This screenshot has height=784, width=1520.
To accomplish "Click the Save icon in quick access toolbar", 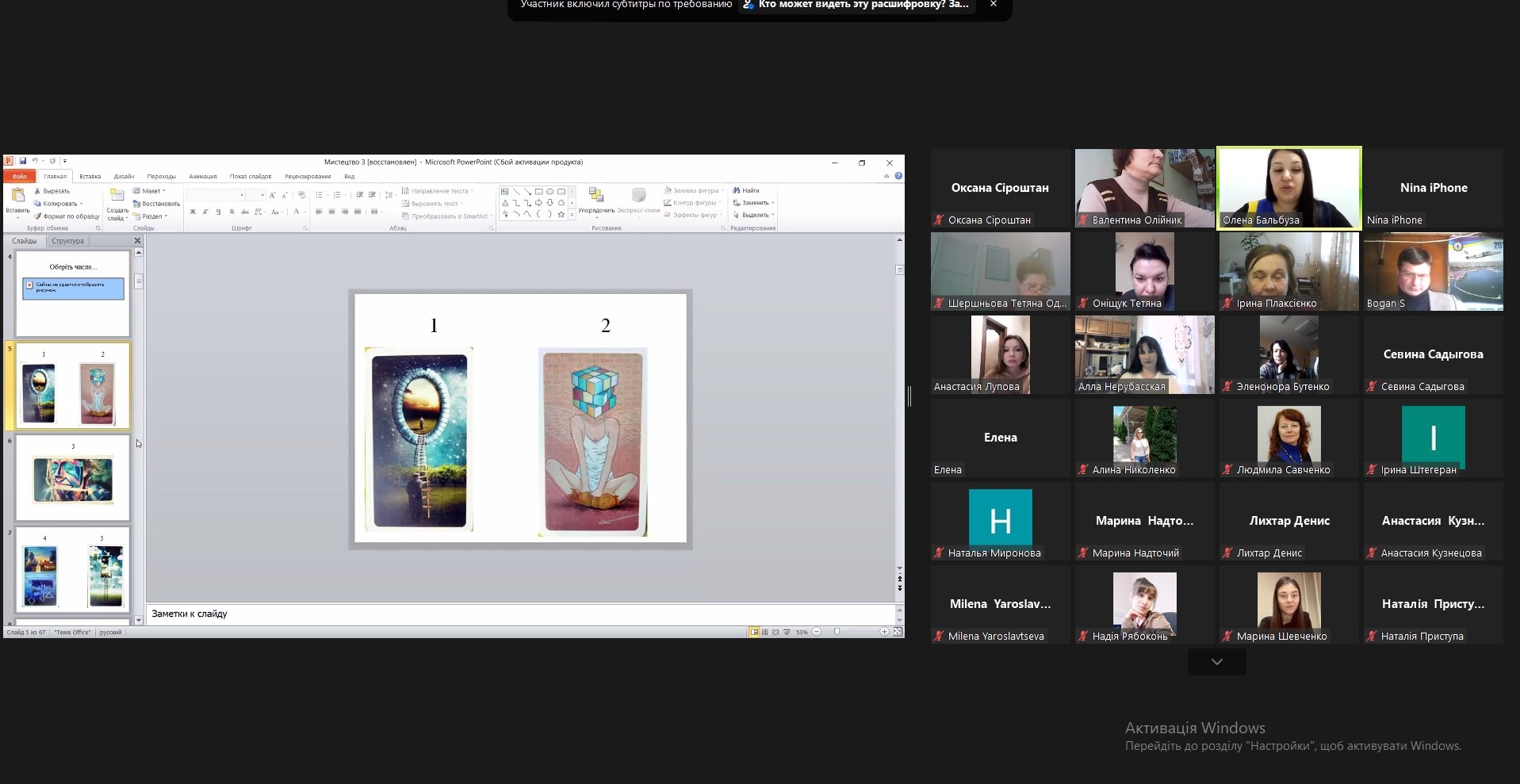I will (x=23, y=161).
